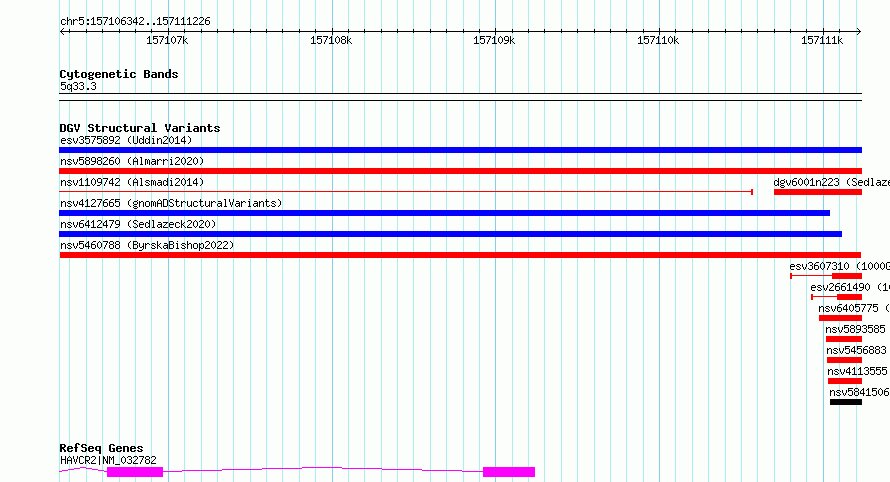Select the nsv5898260 (Almarri2020) red variant bar
The width and height of the screenshot is (890, 482).
coord(460,171)
